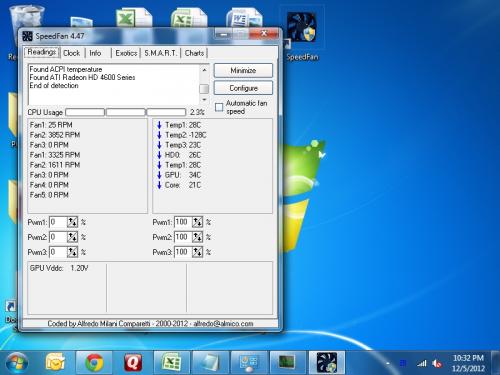Click the "Fan1: 25 RPM" reading
Screen dimensions: 500x375
point(51,125)
